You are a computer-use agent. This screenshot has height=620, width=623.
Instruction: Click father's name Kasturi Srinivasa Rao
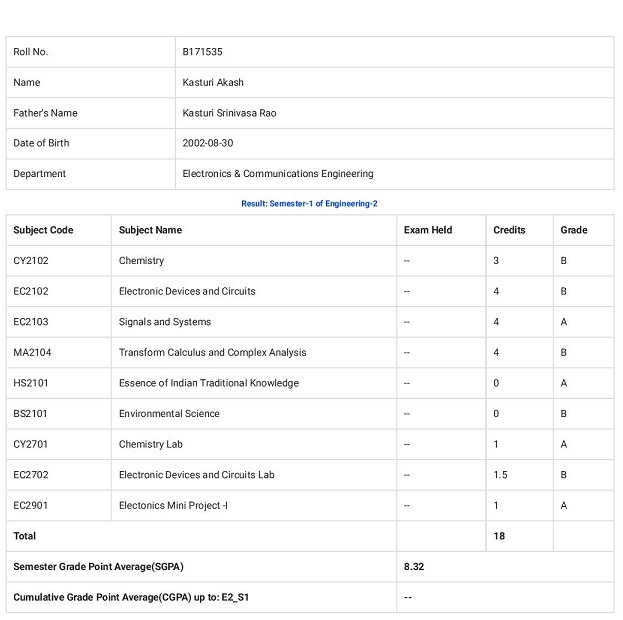(x=229, y=113)
